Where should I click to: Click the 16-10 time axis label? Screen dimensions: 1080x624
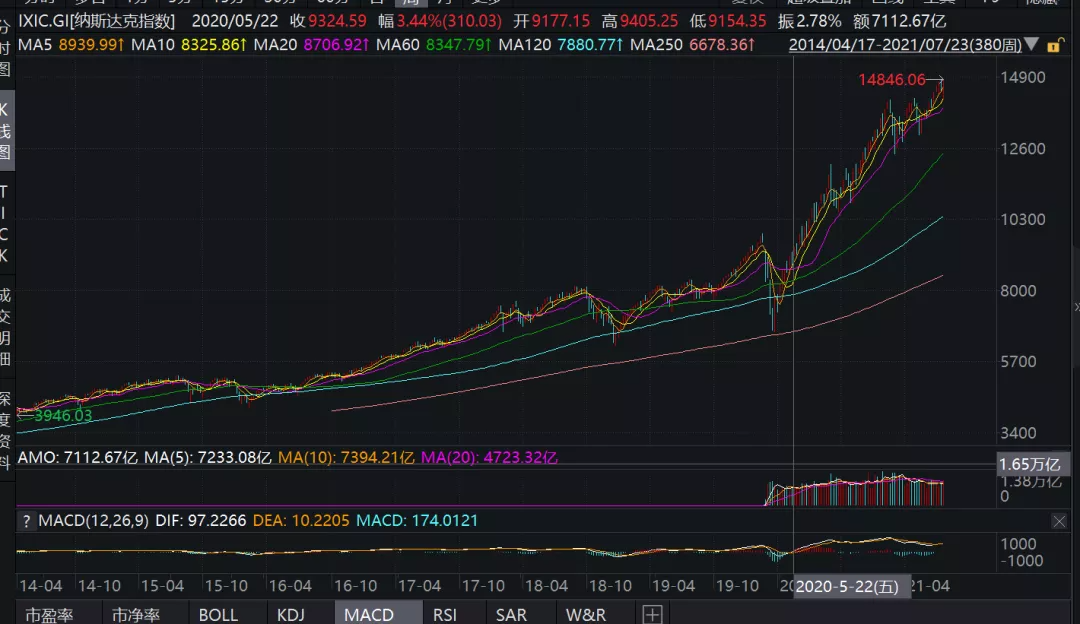point(355,586)
